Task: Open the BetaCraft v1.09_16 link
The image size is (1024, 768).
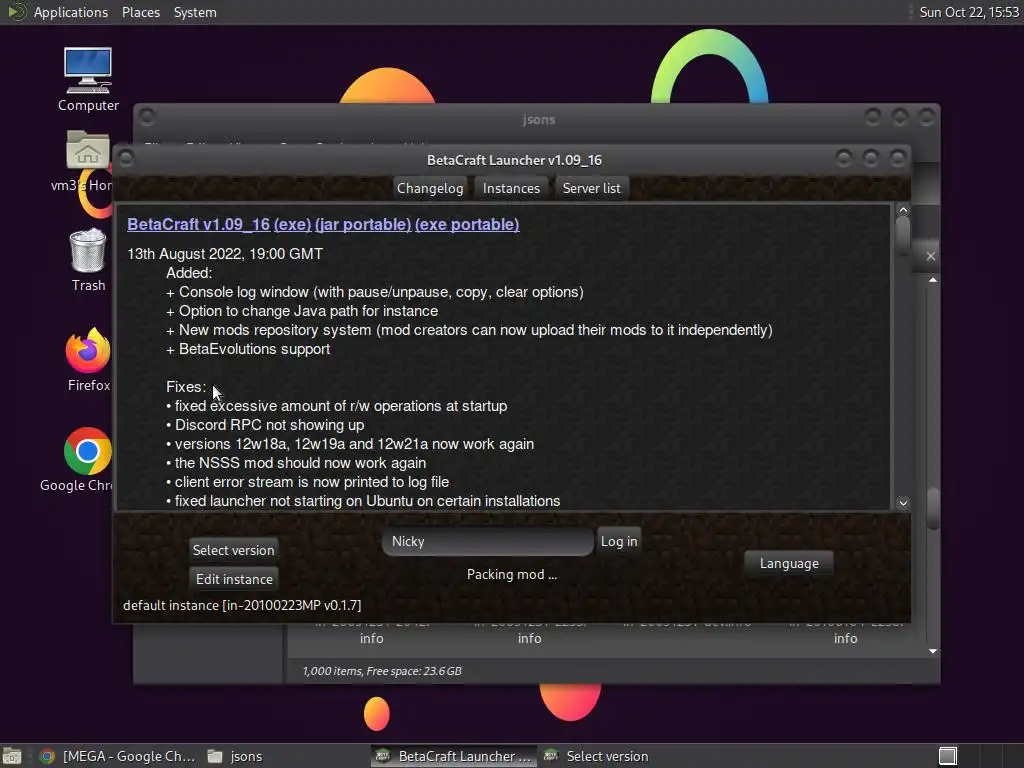Action: (199, 225)
